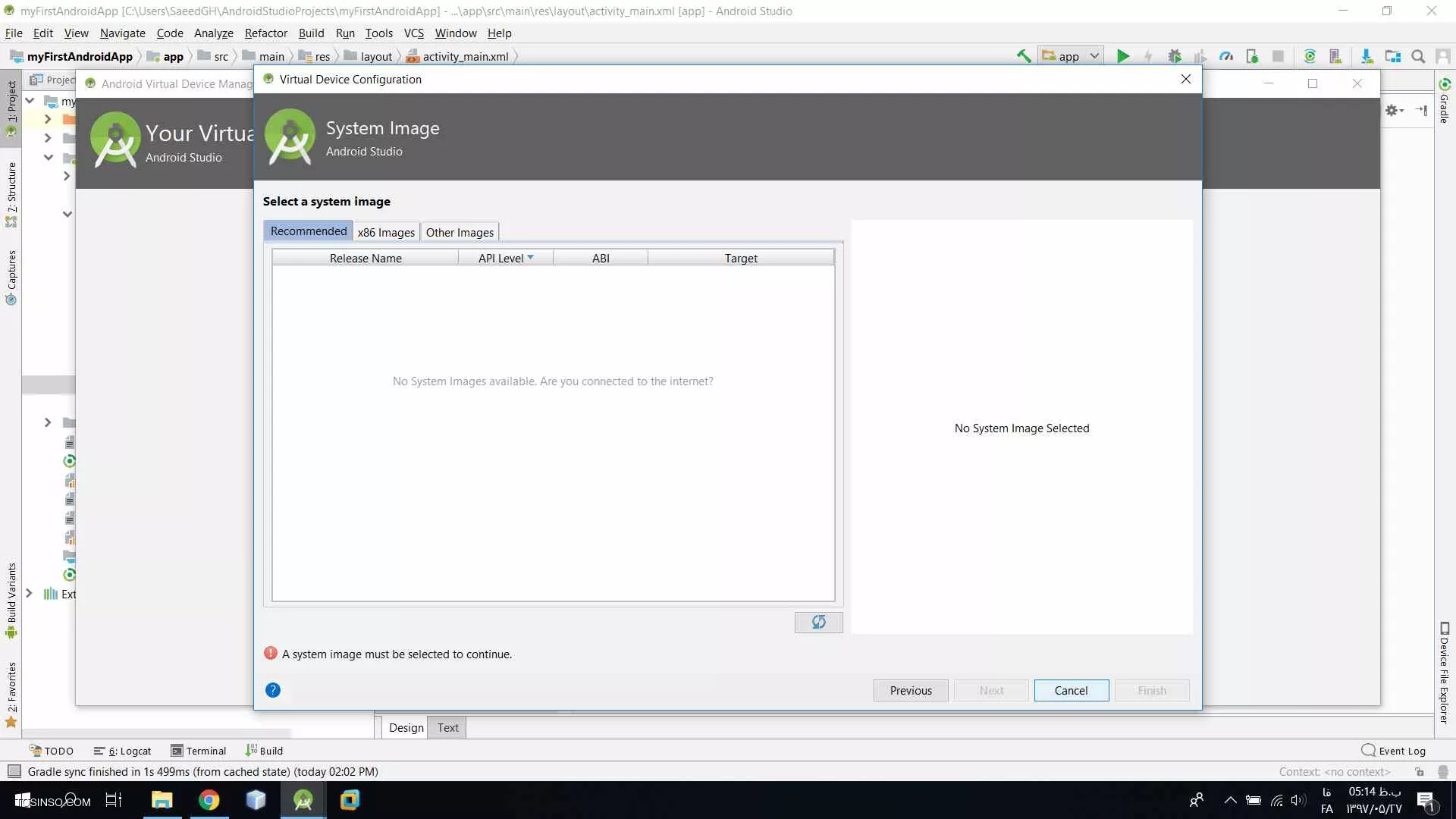
Task: Refresh the system images list
Action: [x=818, y=622]
